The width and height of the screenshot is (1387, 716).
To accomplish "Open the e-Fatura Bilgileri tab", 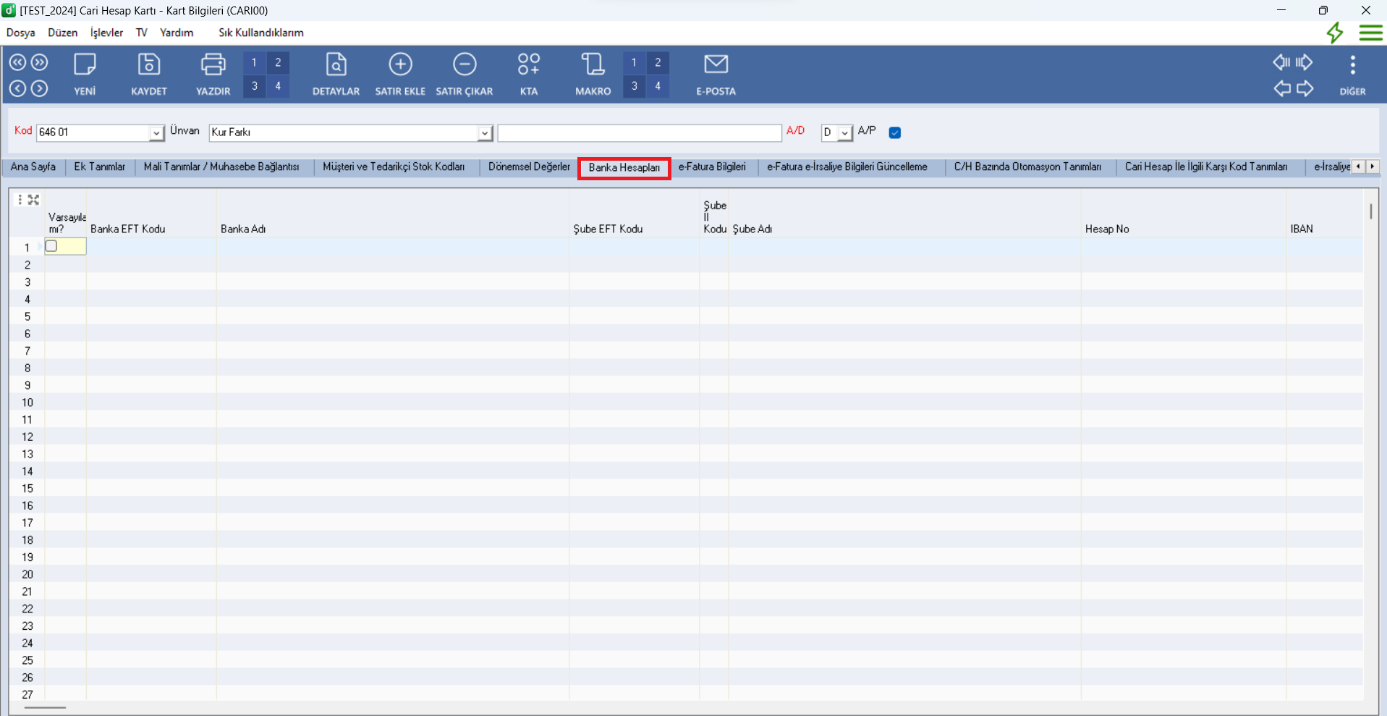I will (x=712, y=167).
